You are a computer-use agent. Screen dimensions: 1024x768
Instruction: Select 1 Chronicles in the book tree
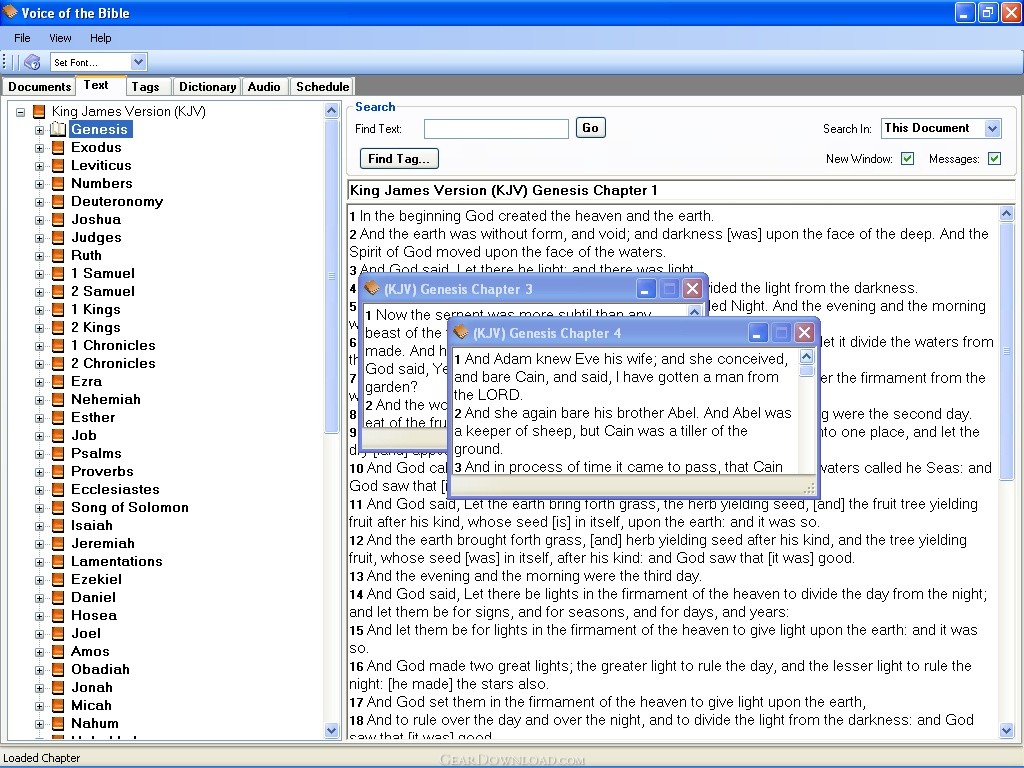[x=113, y=345]
